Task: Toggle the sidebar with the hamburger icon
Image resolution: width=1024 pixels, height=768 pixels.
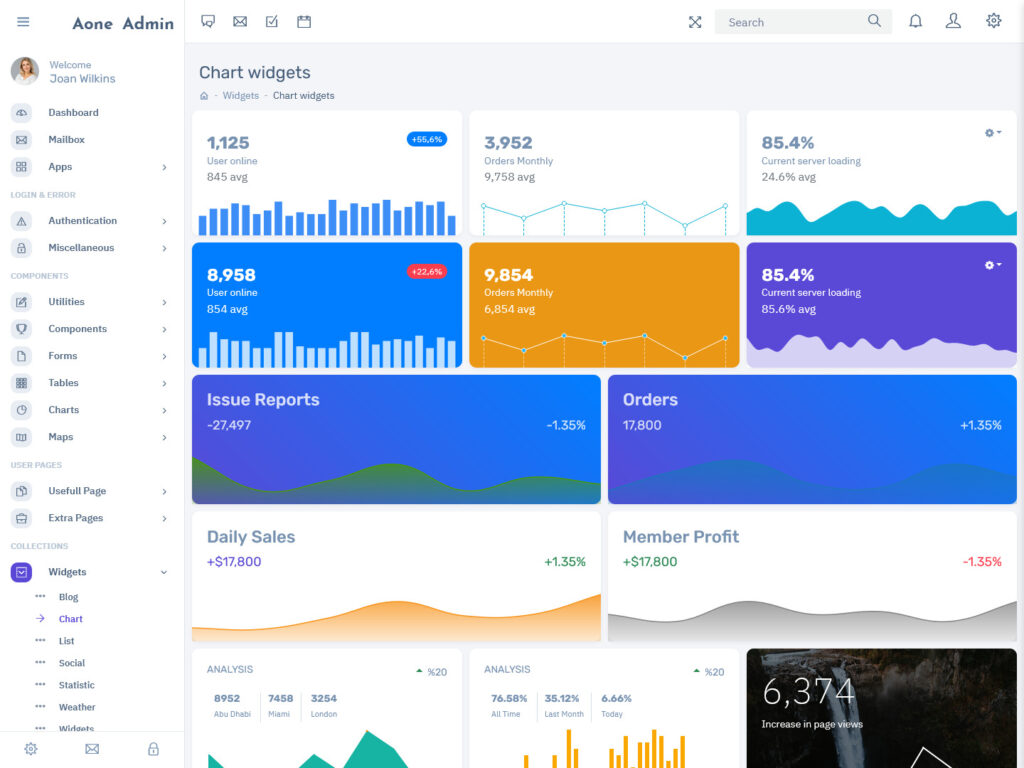Action: pyautogui.click(x=23, y=21)
